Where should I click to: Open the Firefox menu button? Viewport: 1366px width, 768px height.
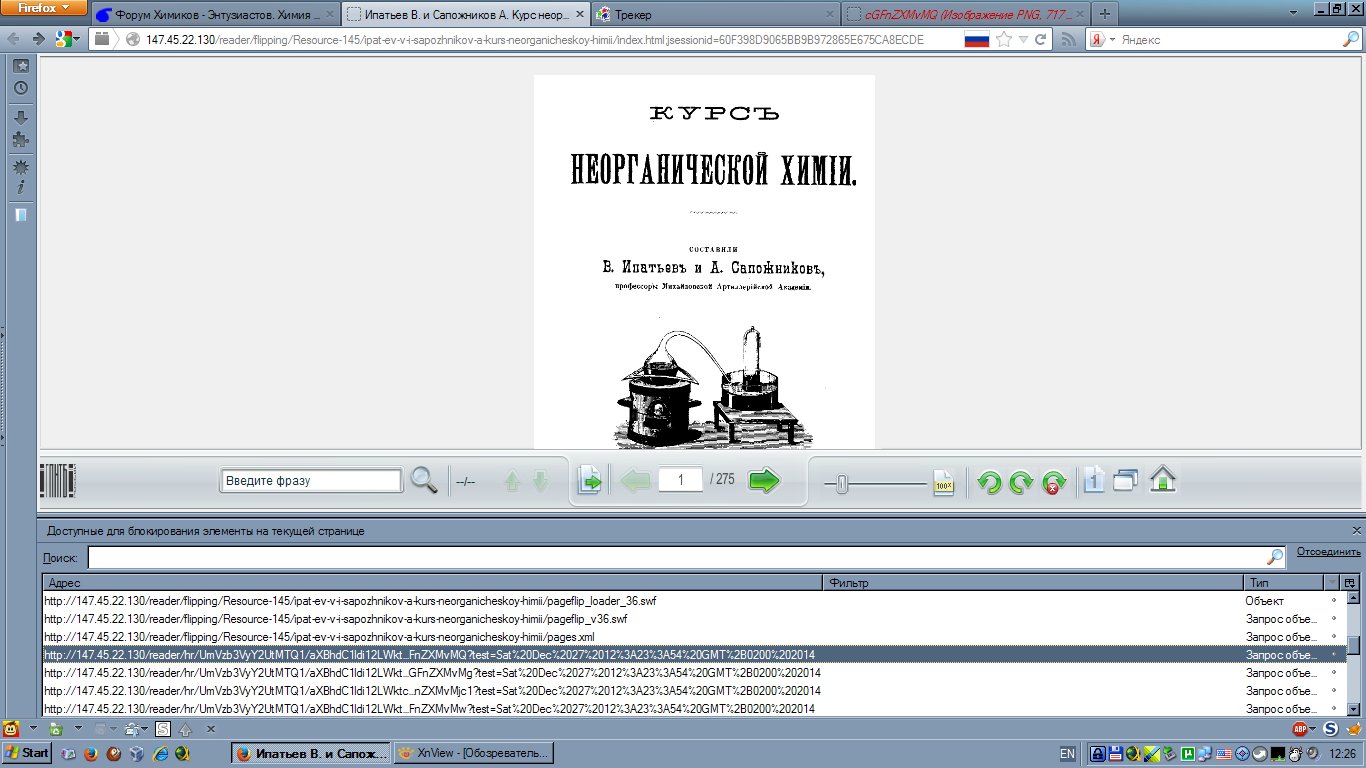pyautogui.click(x=45, y=8)
